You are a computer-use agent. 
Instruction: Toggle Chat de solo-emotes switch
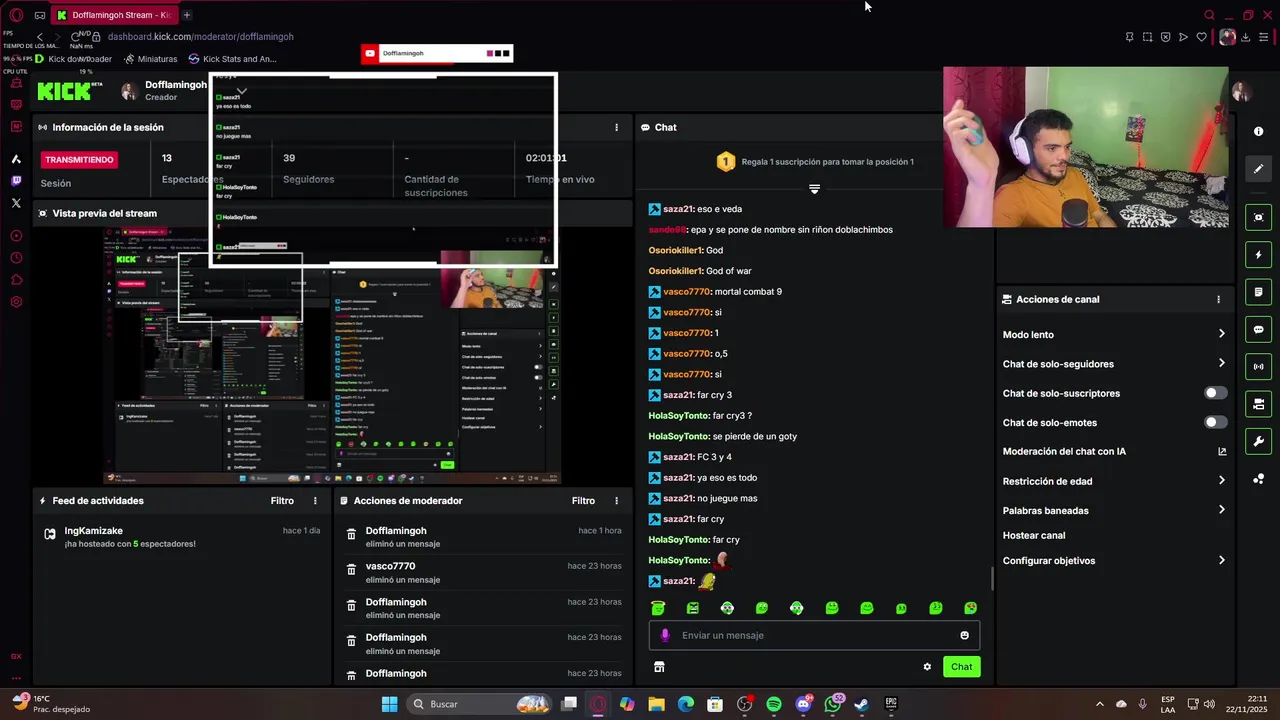[1215, 422]
